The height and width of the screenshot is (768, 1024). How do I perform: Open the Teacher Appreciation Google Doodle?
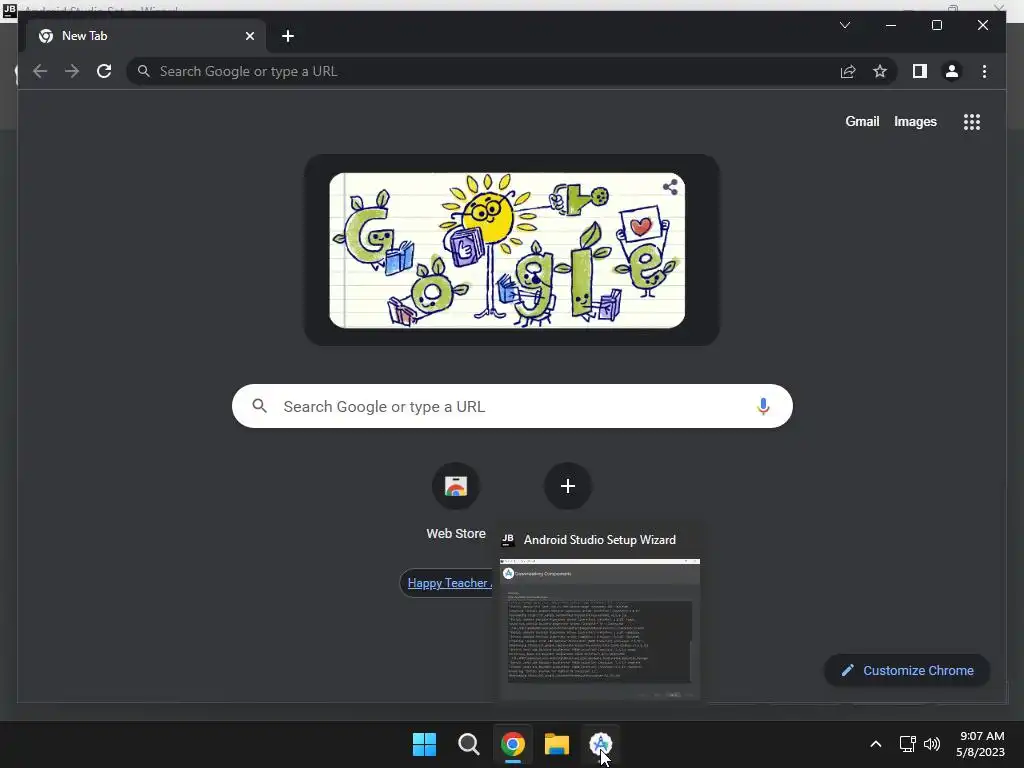coord(507,250)
